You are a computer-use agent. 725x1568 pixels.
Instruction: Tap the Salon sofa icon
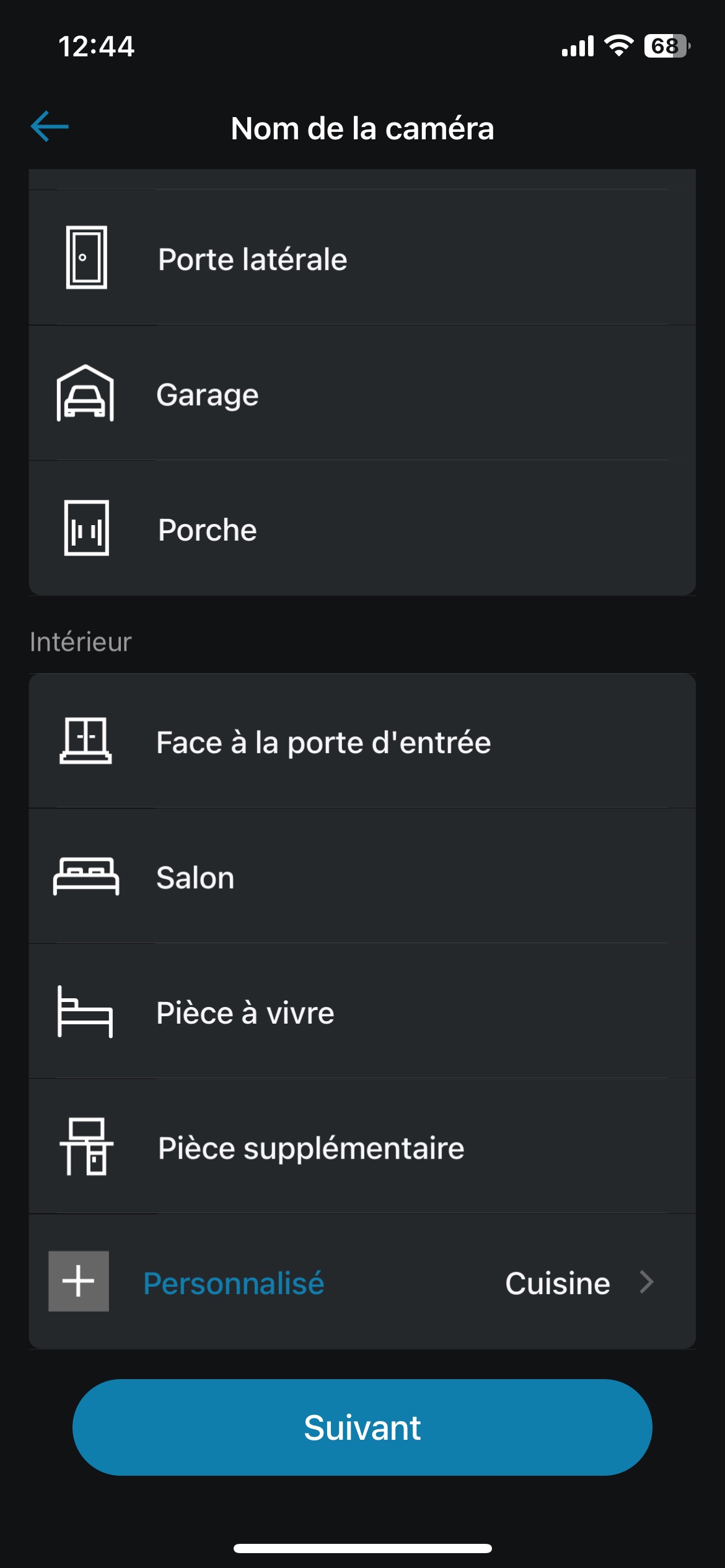[x=86, y=876]
